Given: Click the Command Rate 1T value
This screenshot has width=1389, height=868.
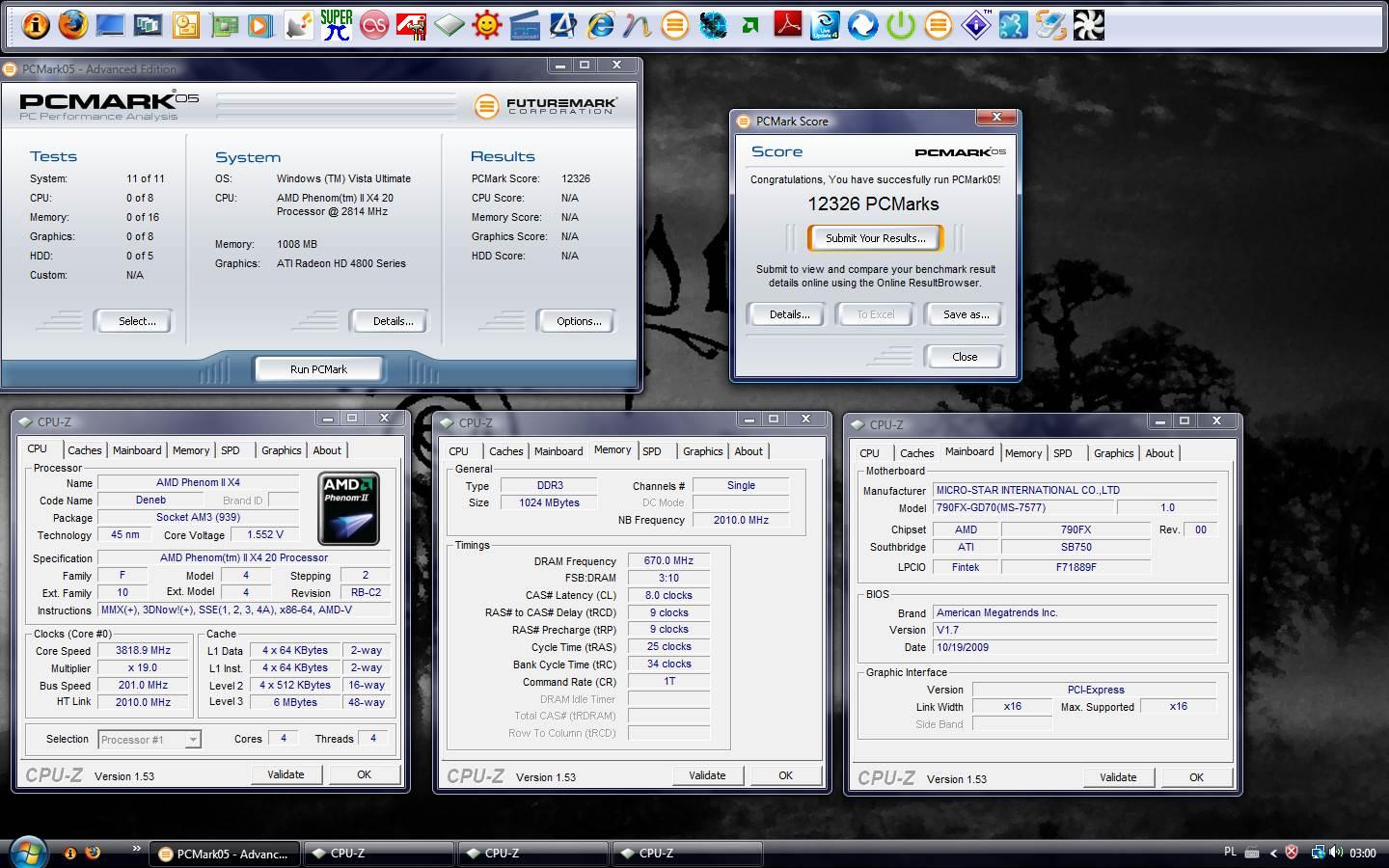Looking at the screenshot, I should point(668,681).
